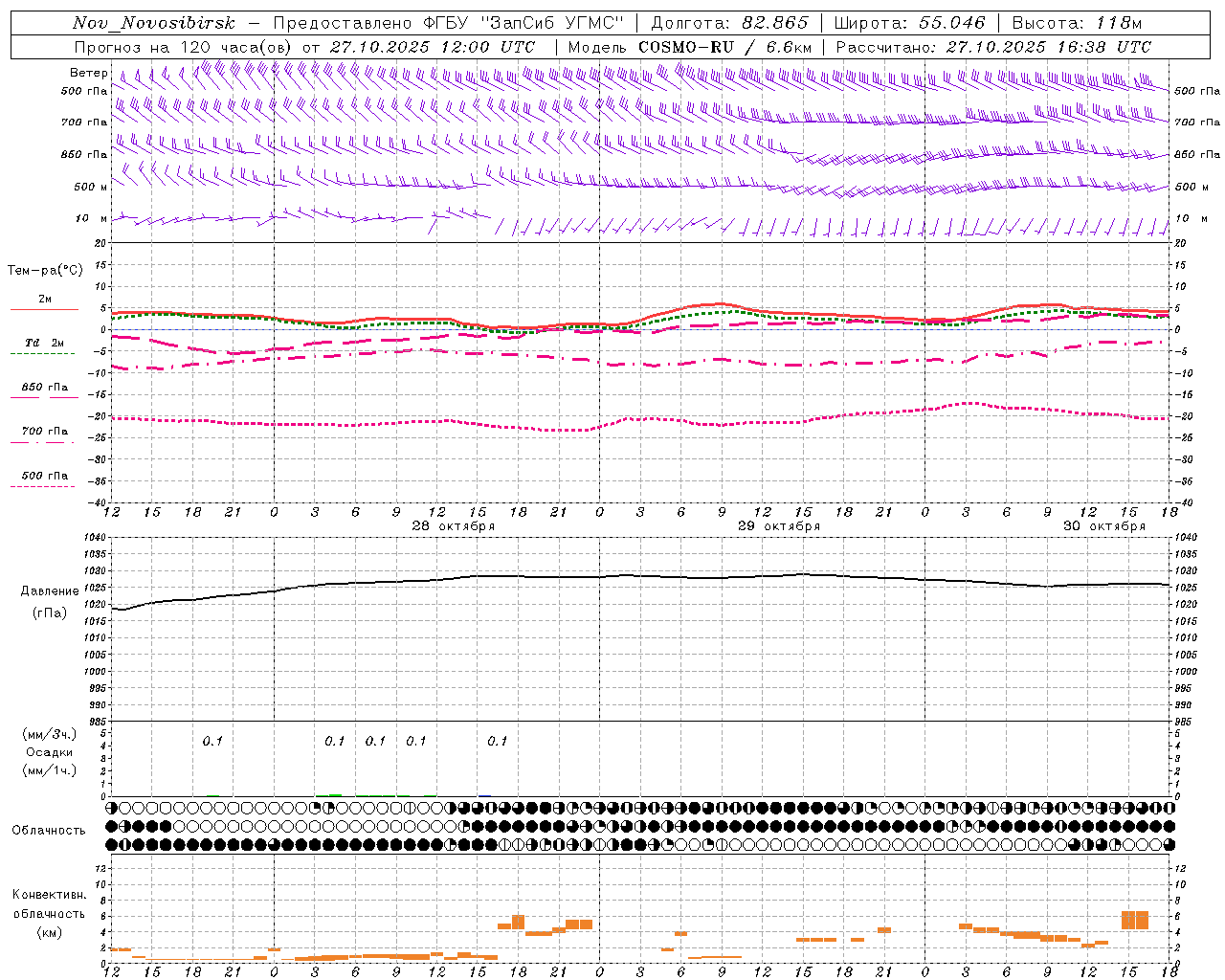Click the 'Осадки' precipitation label

click(x=49, y=753)
